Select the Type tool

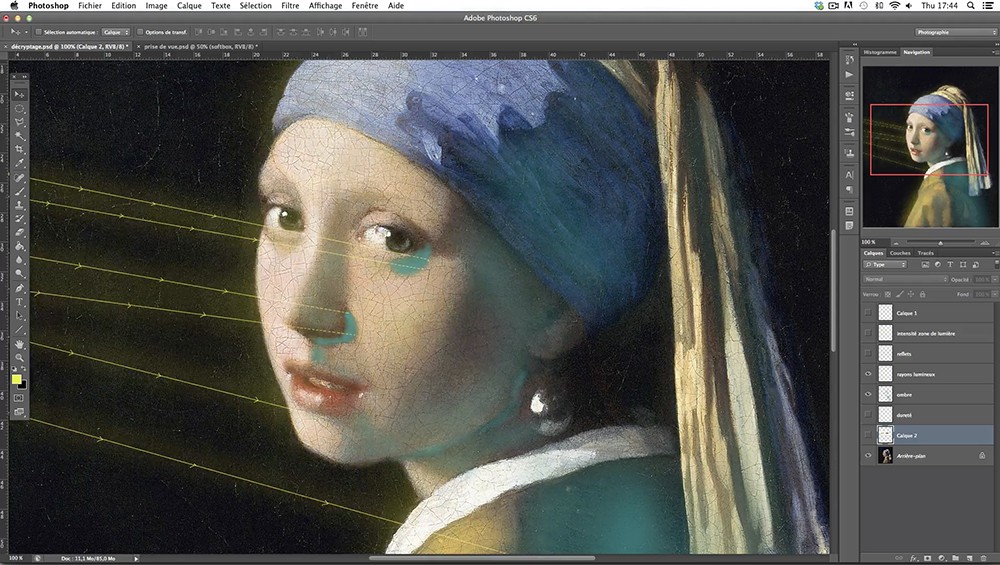(19, 302)
